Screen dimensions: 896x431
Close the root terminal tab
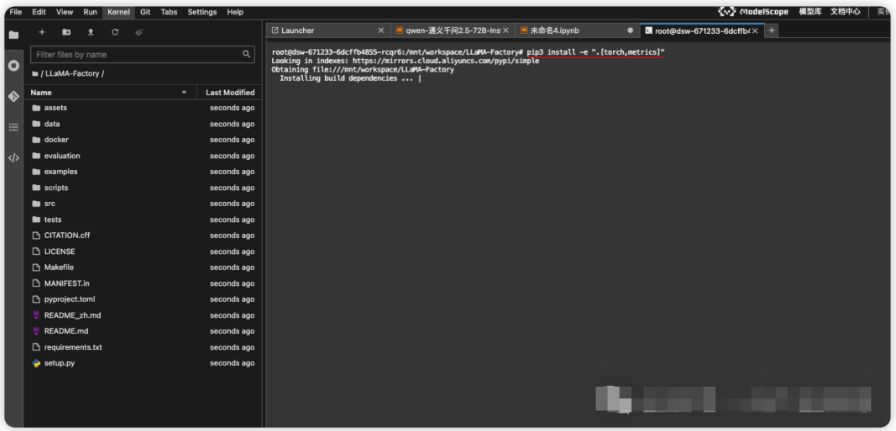click(755, 31)
